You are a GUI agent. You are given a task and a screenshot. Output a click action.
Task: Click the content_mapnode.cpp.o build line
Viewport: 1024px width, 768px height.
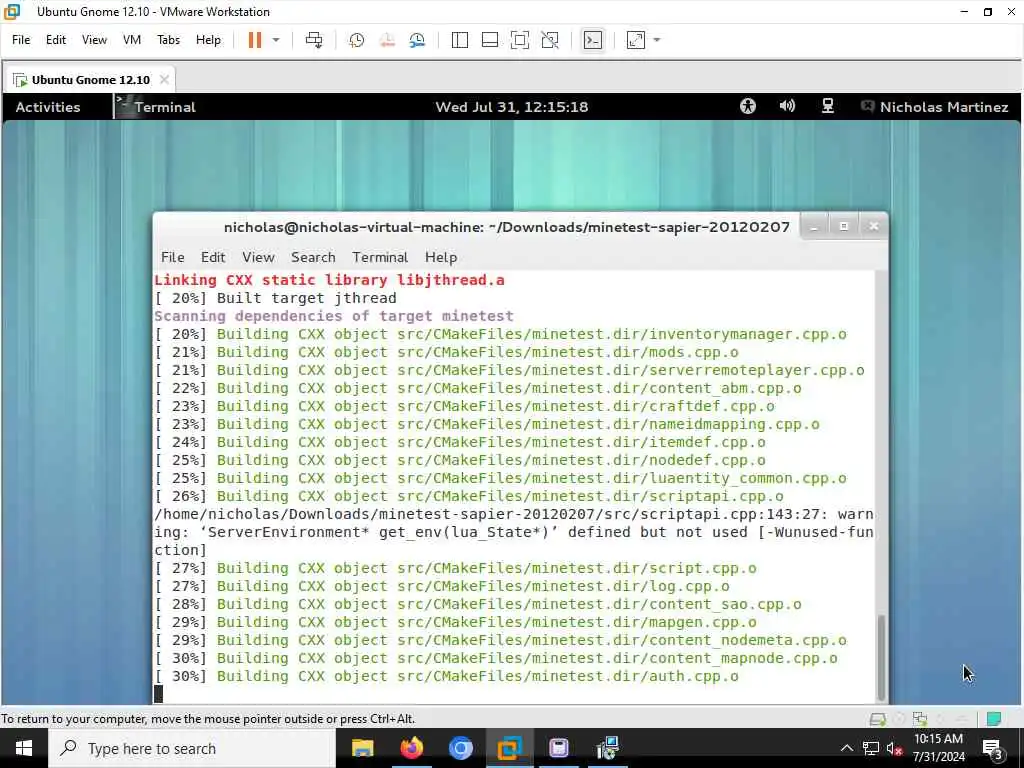pyautogui.click(x=496, y=658)
